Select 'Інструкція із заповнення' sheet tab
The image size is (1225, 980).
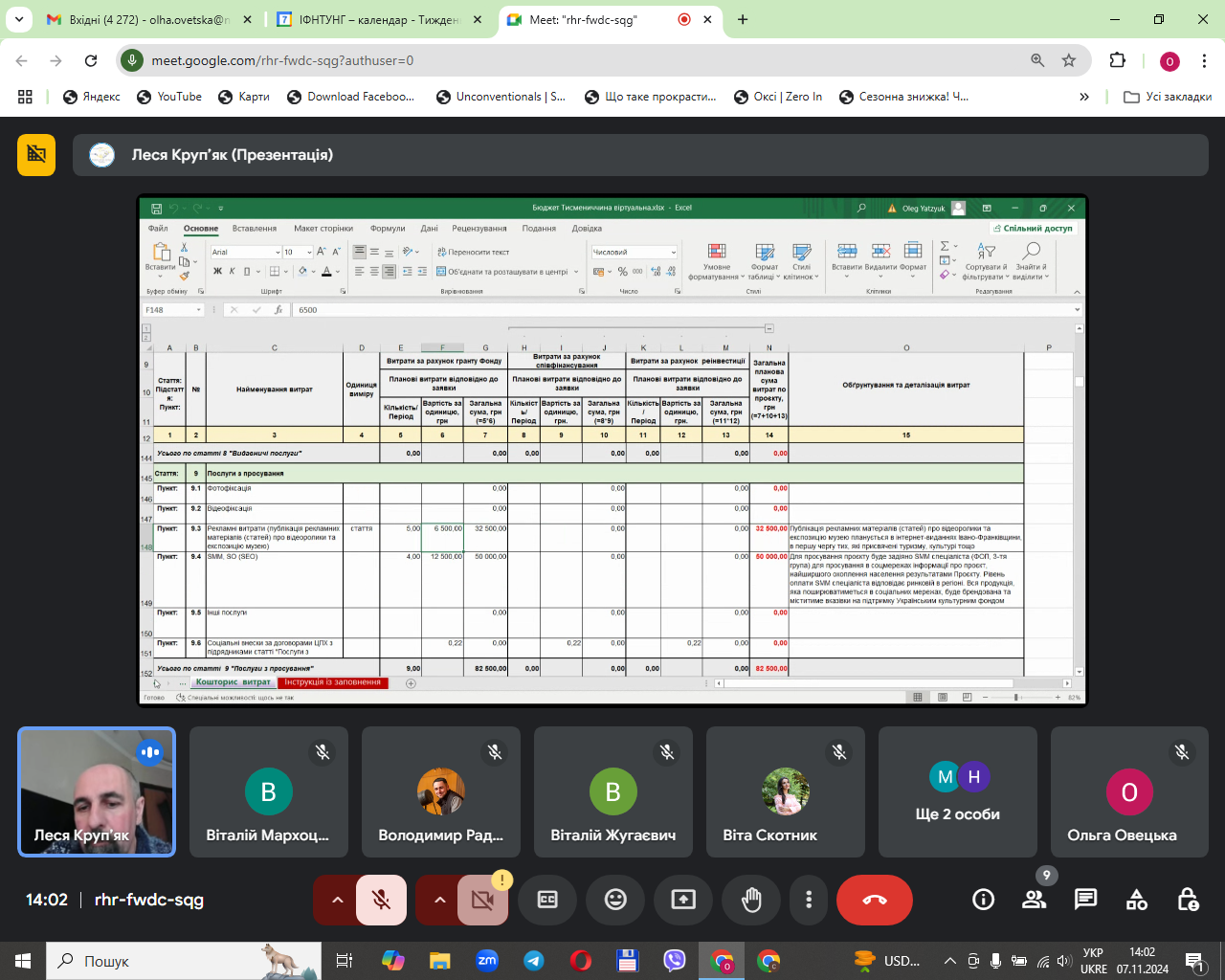click(333, 682)
